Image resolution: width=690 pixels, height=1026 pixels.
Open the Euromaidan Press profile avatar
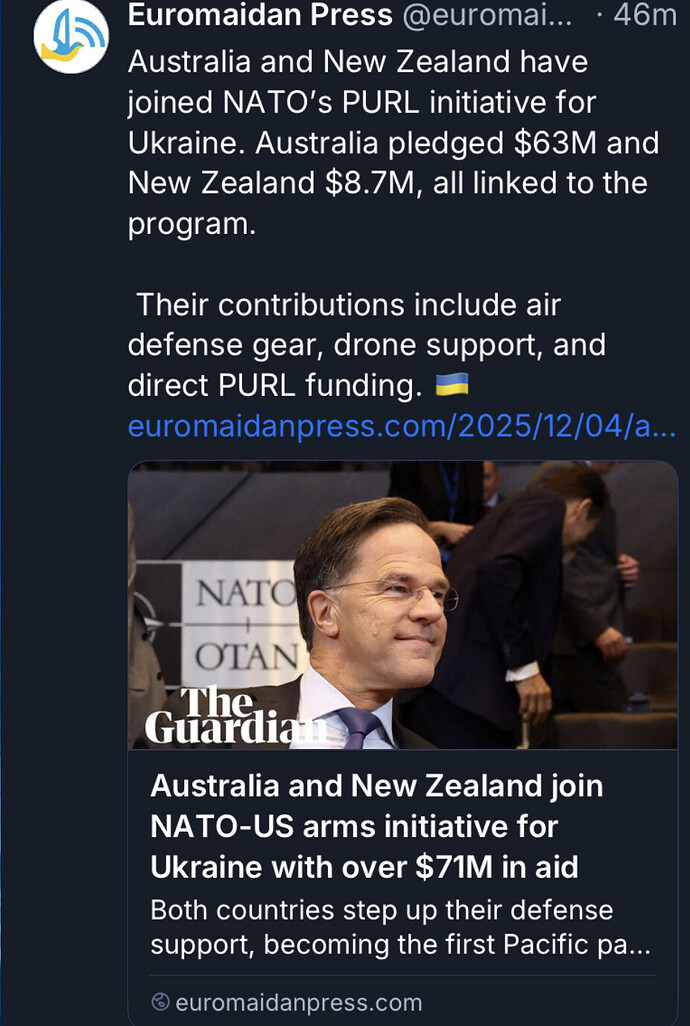tap(70, 37)
